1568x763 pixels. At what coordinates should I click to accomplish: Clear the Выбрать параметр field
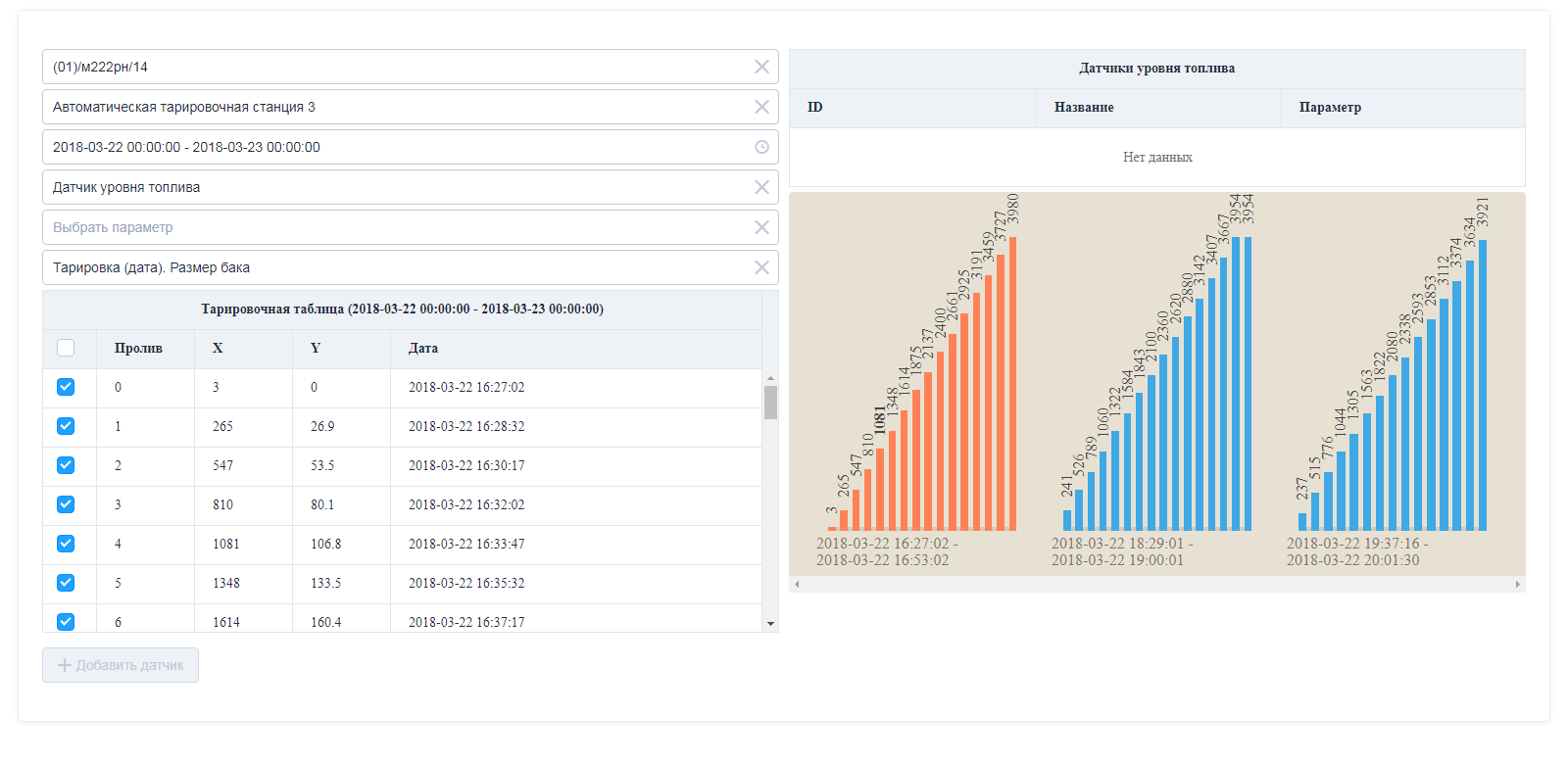pos(761,227)
